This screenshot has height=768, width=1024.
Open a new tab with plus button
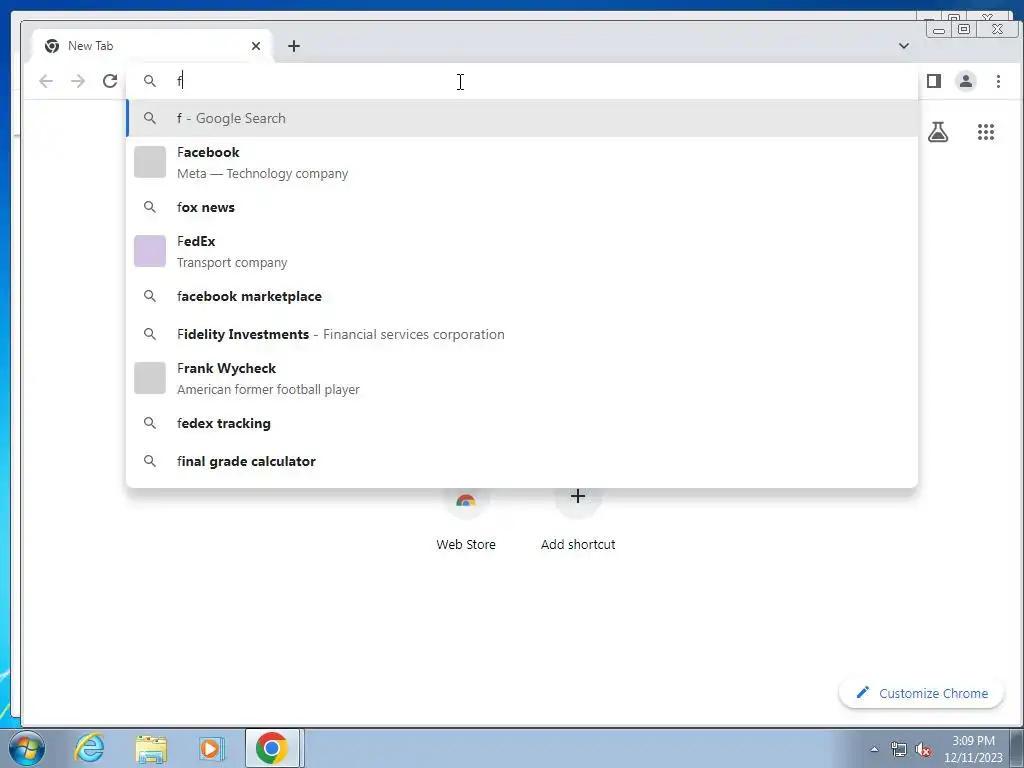point(294,46)
